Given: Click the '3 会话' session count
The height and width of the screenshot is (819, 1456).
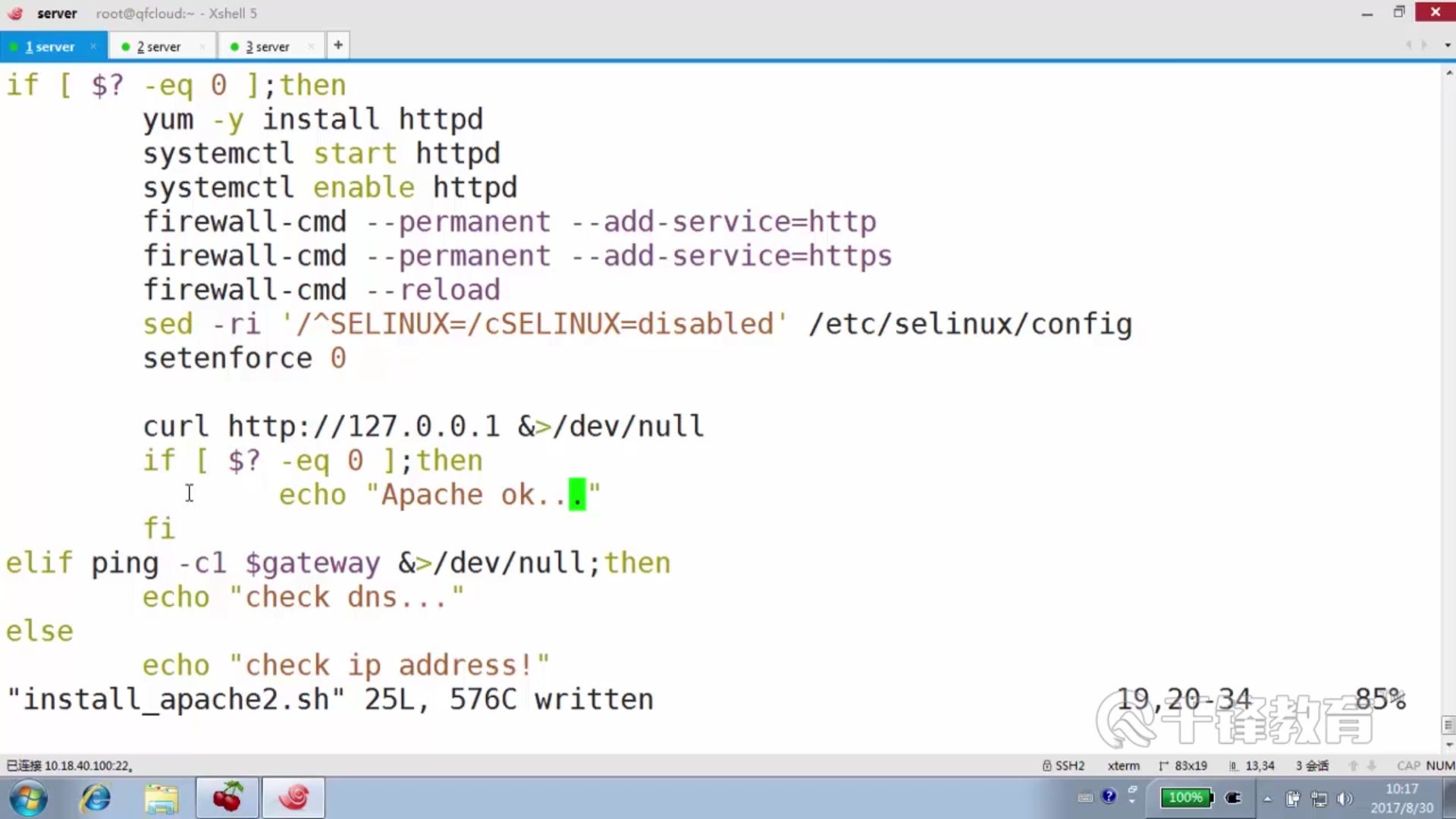Looking at the screenshot, I should [1312, 766].
